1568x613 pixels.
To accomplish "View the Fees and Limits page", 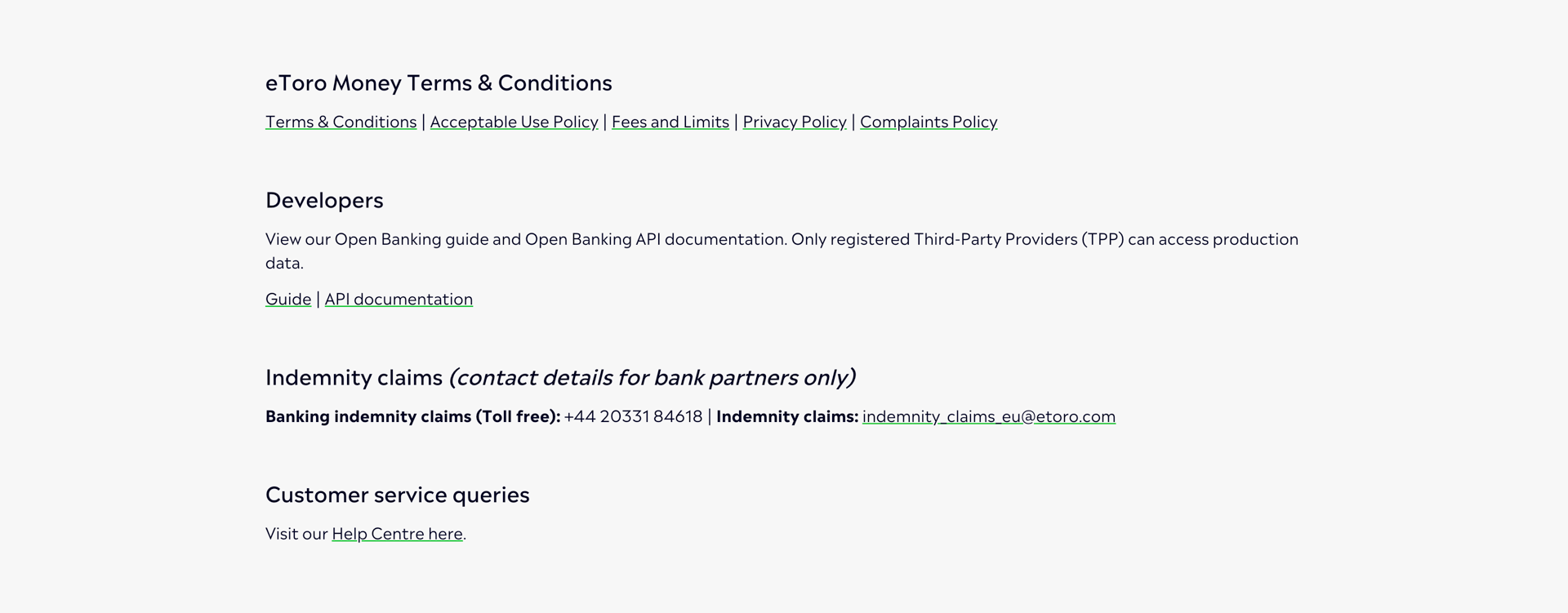I will (x=670, y=122).
